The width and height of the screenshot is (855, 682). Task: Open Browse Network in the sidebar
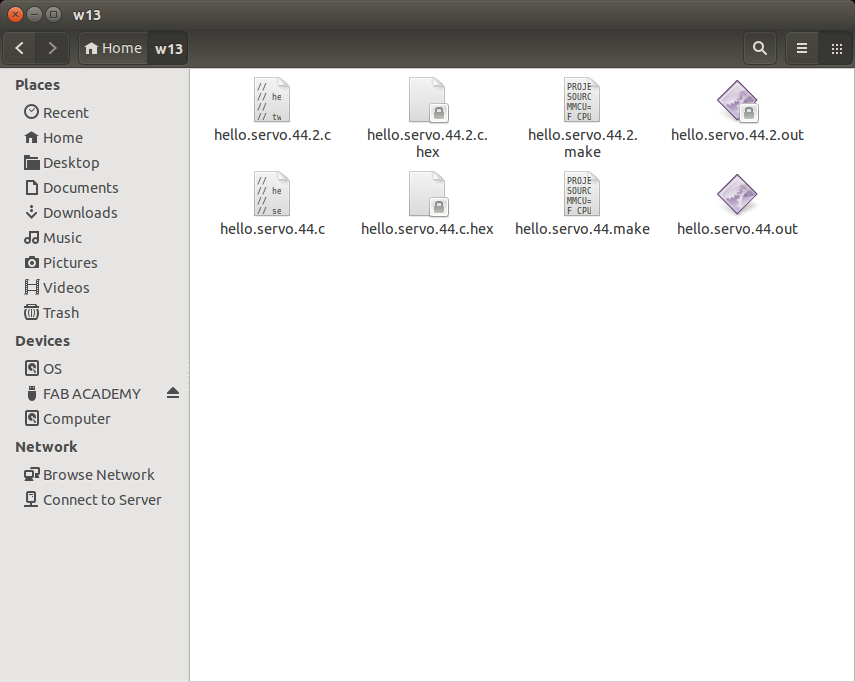(94, 475)
